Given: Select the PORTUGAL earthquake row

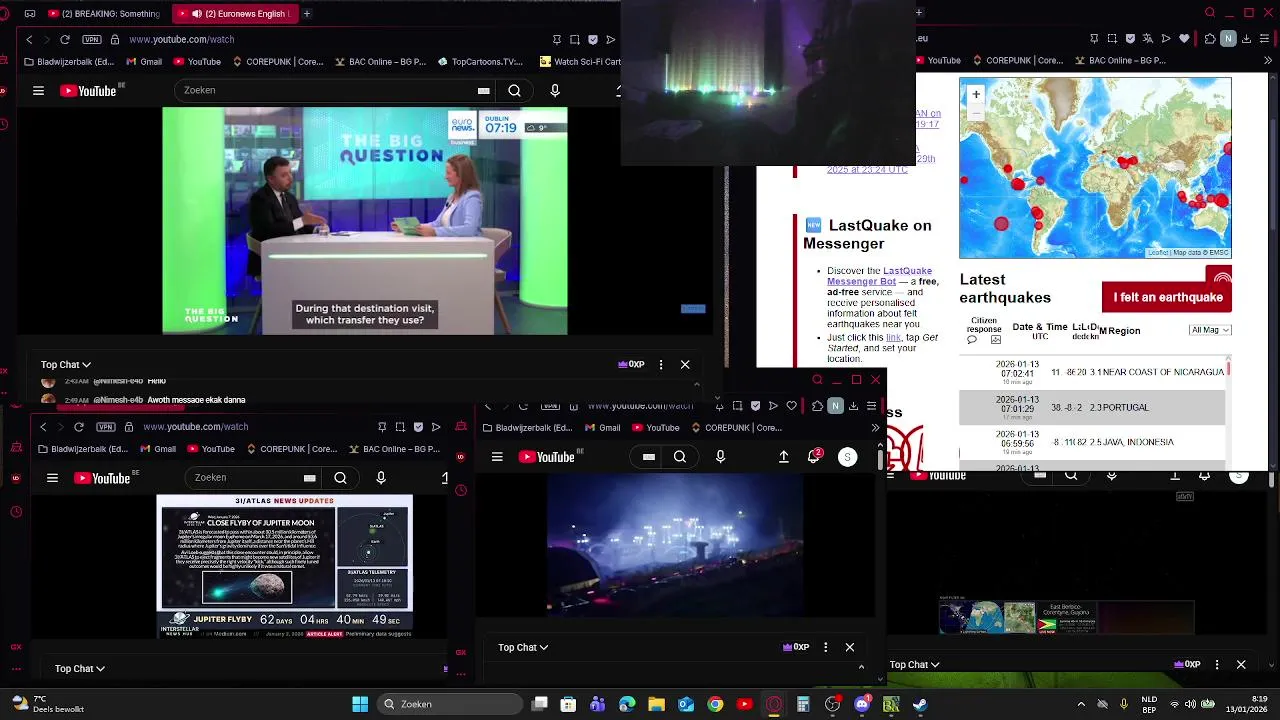Looking at the screenshot, I should click(1092, 407).
